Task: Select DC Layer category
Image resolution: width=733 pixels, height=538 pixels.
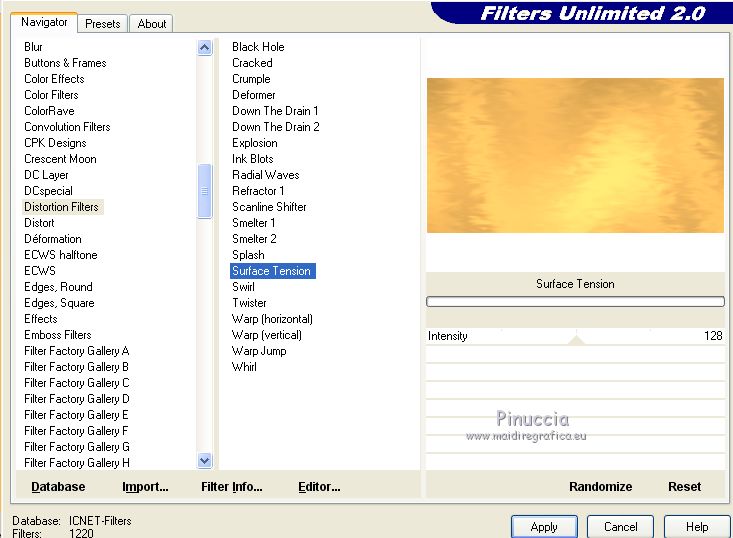Action: [46, 175]
